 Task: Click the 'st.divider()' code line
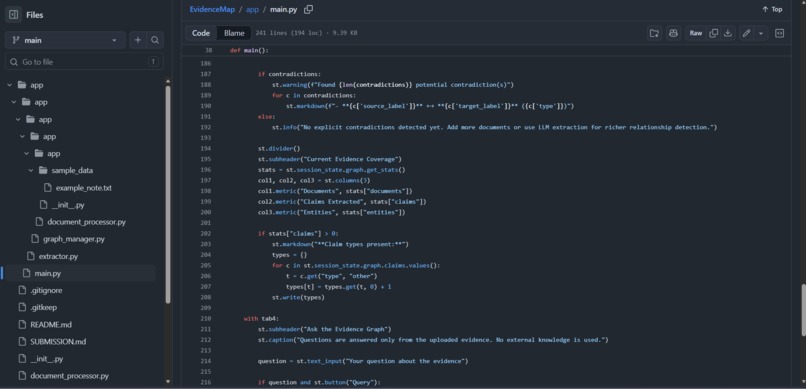[279, 149]
